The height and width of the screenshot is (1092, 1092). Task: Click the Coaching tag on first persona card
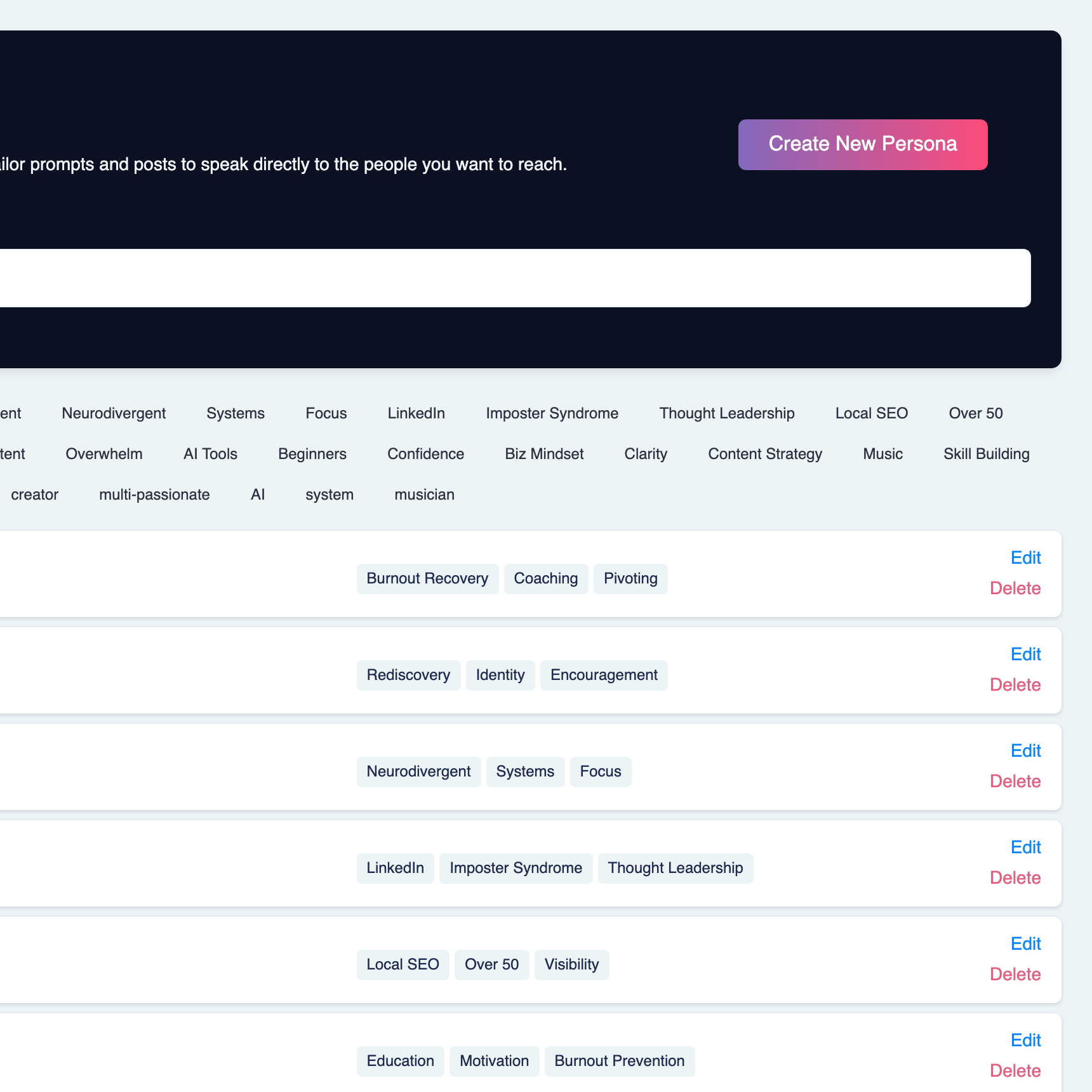click(x=545, y=578)
